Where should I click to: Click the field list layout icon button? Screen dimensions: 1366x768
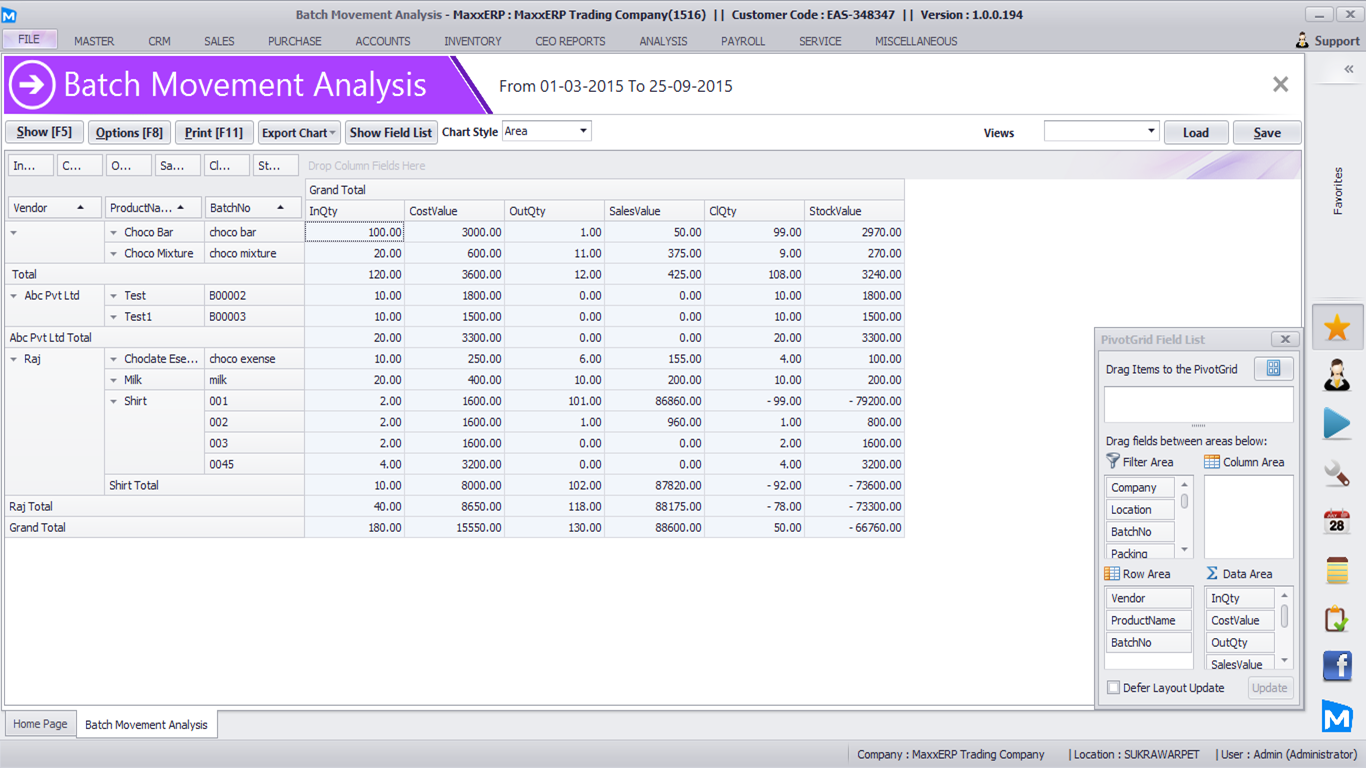click(x=1273, y=369)
